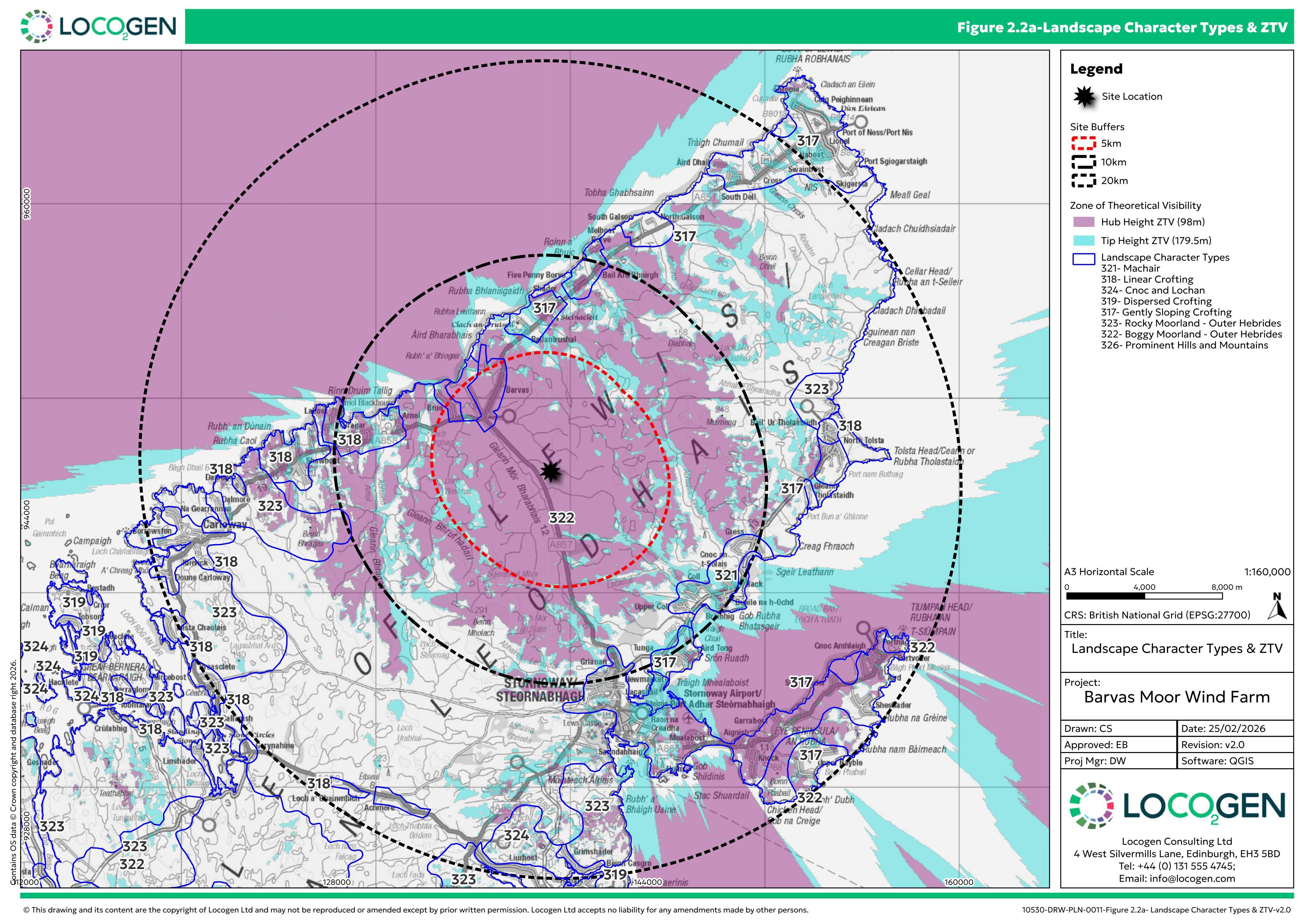Click the 20km buffer legend symbol
This screenshot has width=1307, height=924.
coord(1083,181)
